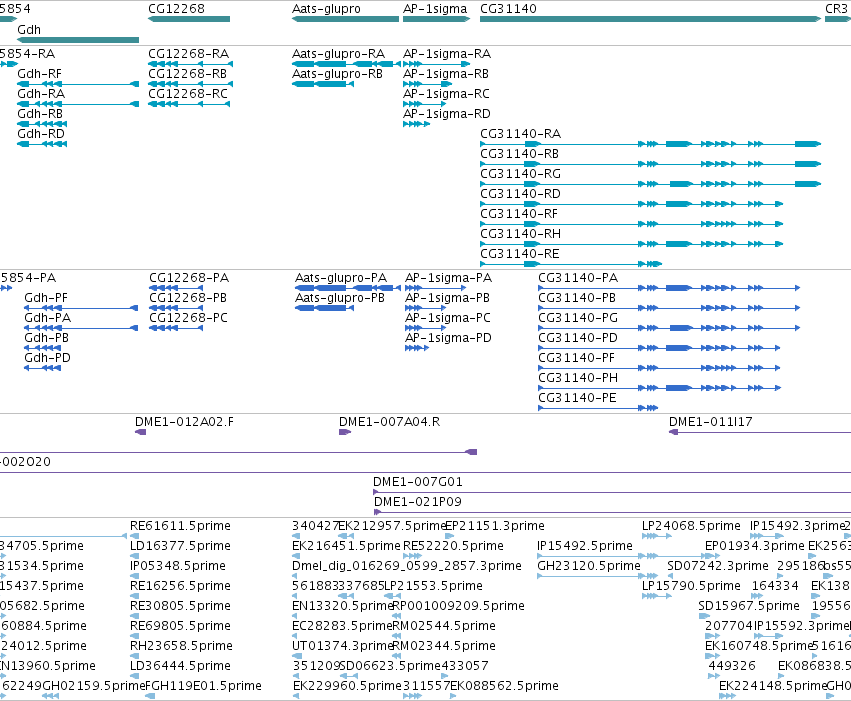Select CG31140-RD transcript label
Viewport: 851px width, 701px height.
(520, 194)
